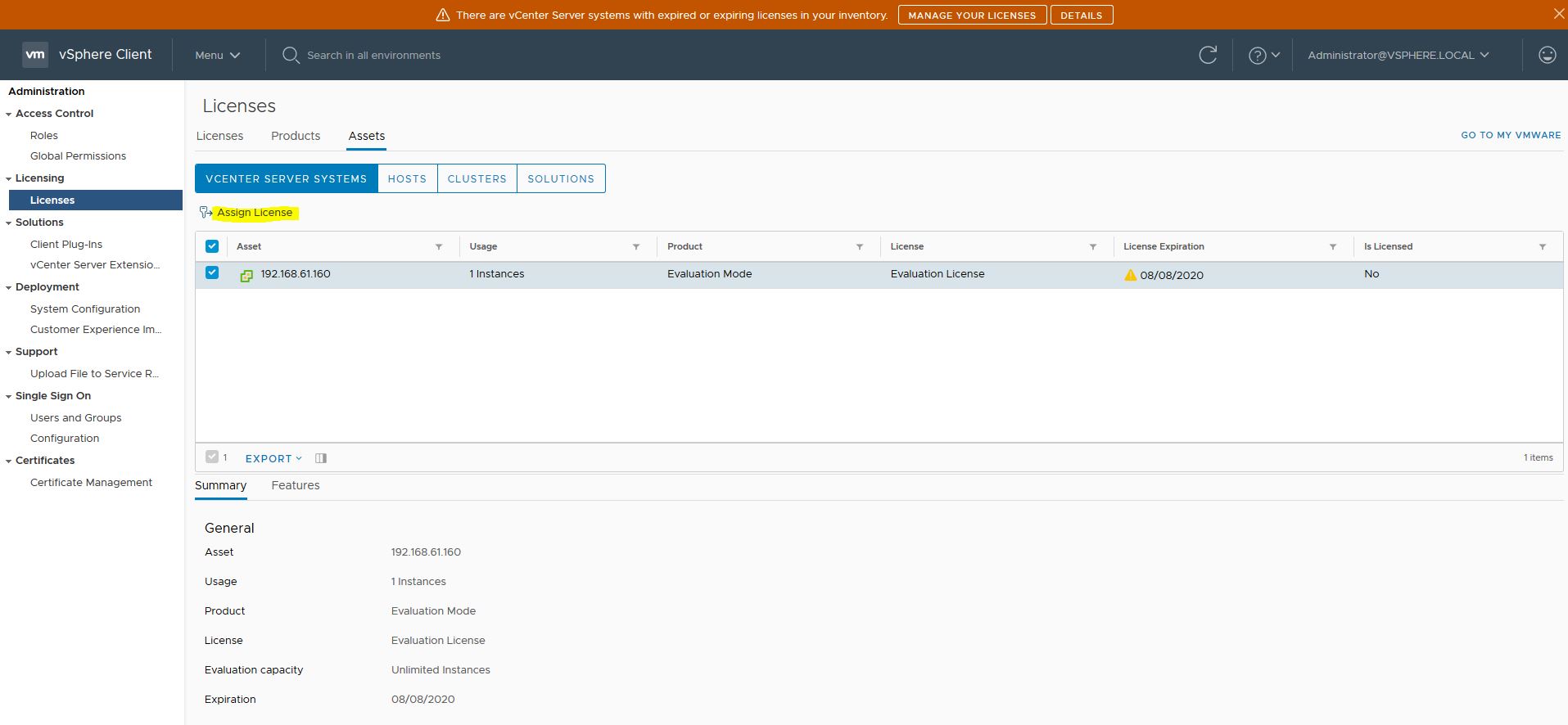
Task: Click the Evaluation License table cell
Action: coord(938,274)
